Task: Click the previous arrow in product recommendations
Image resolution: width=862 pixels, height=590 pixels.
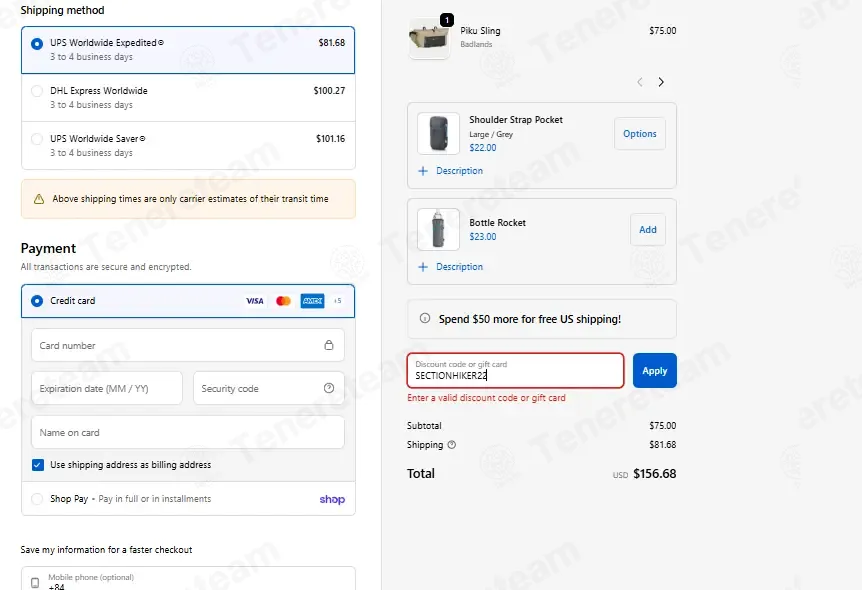Action: click(x=640, y=82)
